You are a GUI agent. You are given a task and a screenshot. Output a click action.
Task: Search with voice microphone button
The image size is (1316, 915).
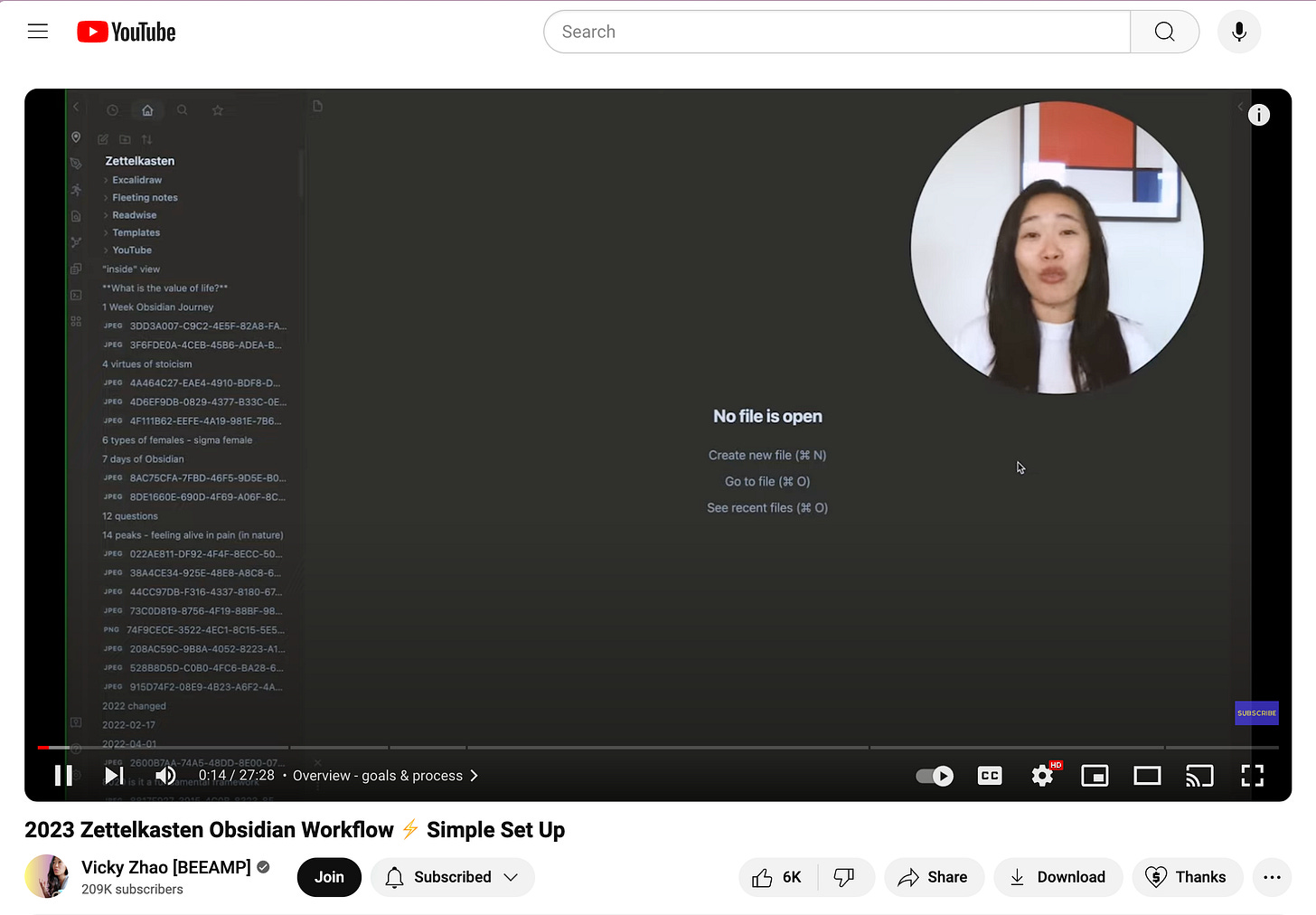click(1239, 32)
